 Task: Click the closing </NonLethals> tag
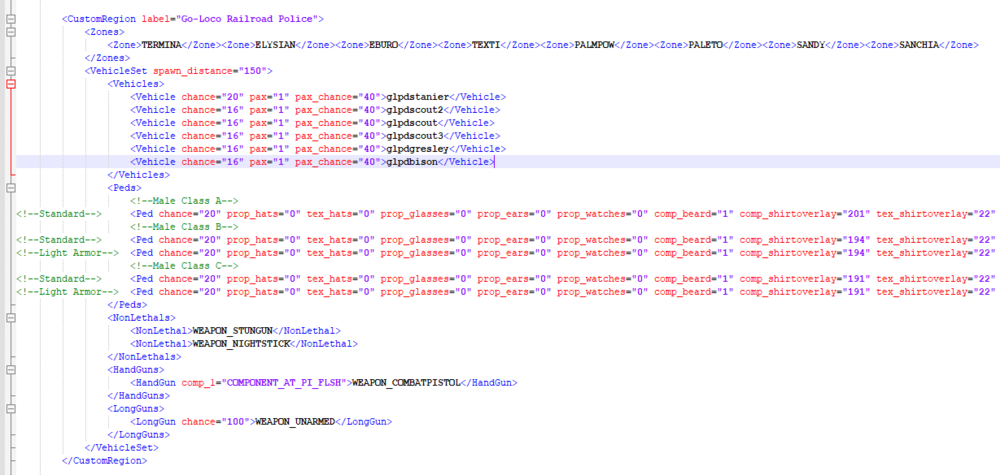[x=144, y=357]
